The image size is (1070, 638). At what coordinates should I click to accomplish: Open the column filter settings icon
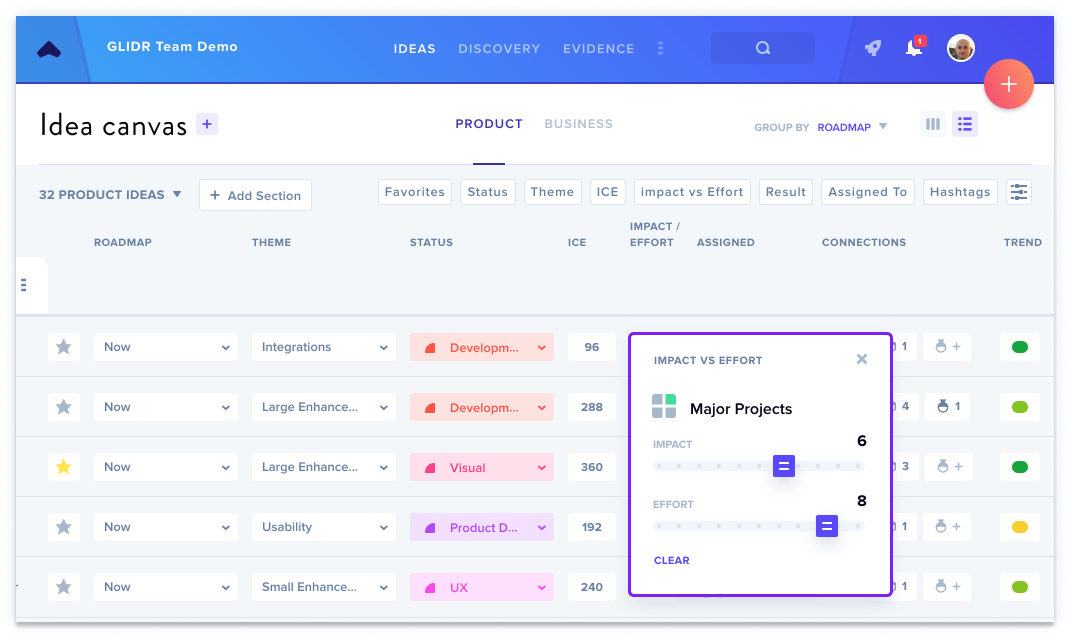click(1019, 192)
